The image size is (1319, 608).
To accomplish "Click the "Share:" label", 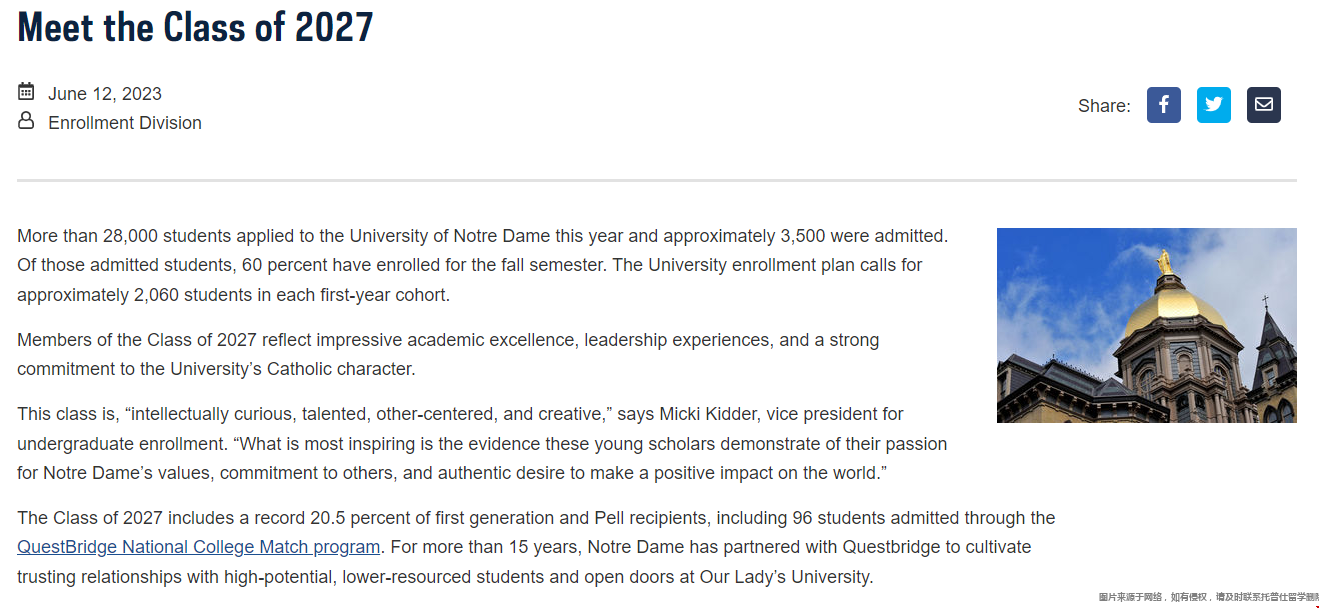I will coord(1104,106).
